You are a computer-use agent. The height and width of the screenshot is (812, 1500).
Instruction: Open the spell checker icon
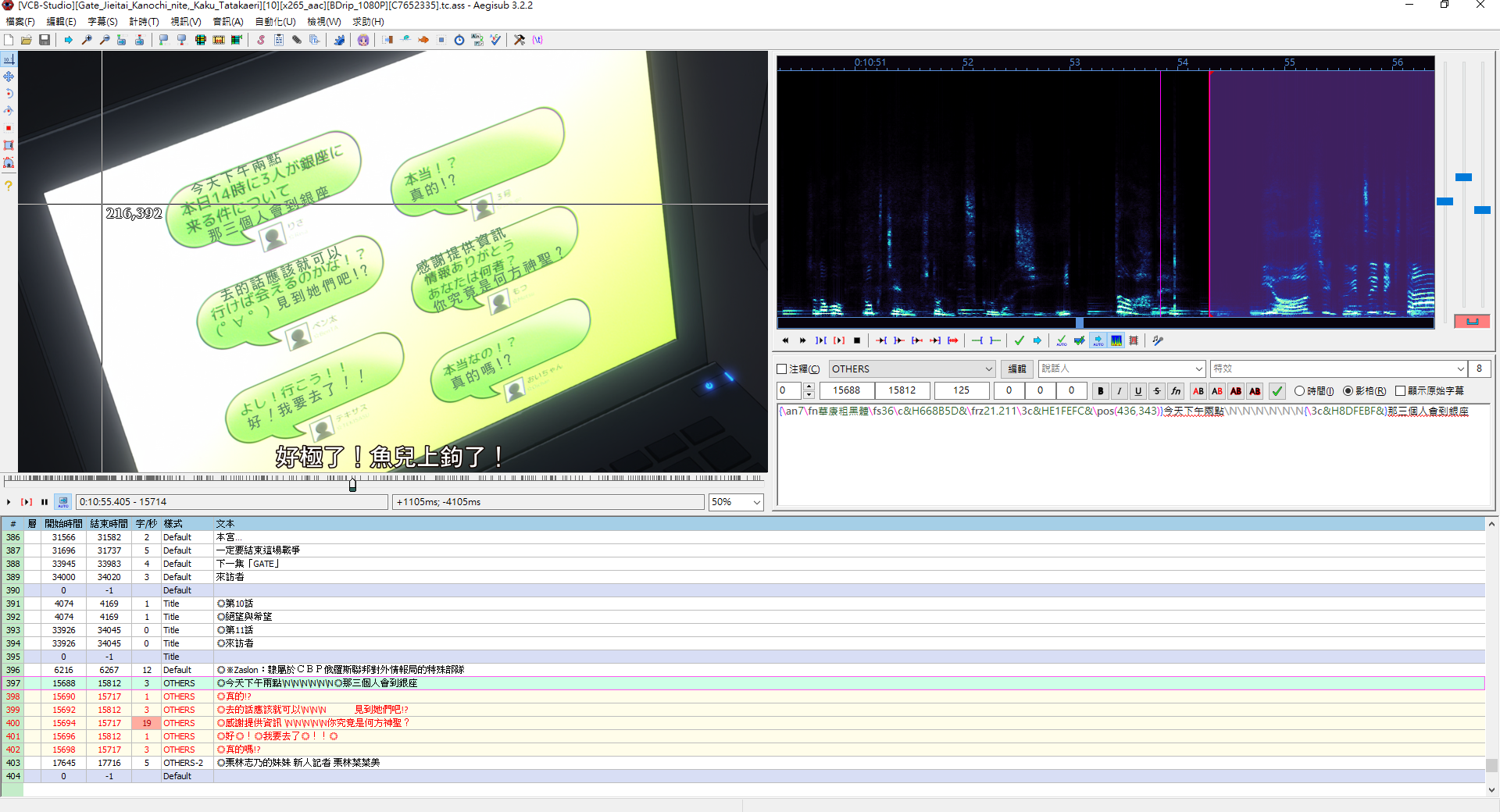(x=495, y=40)
